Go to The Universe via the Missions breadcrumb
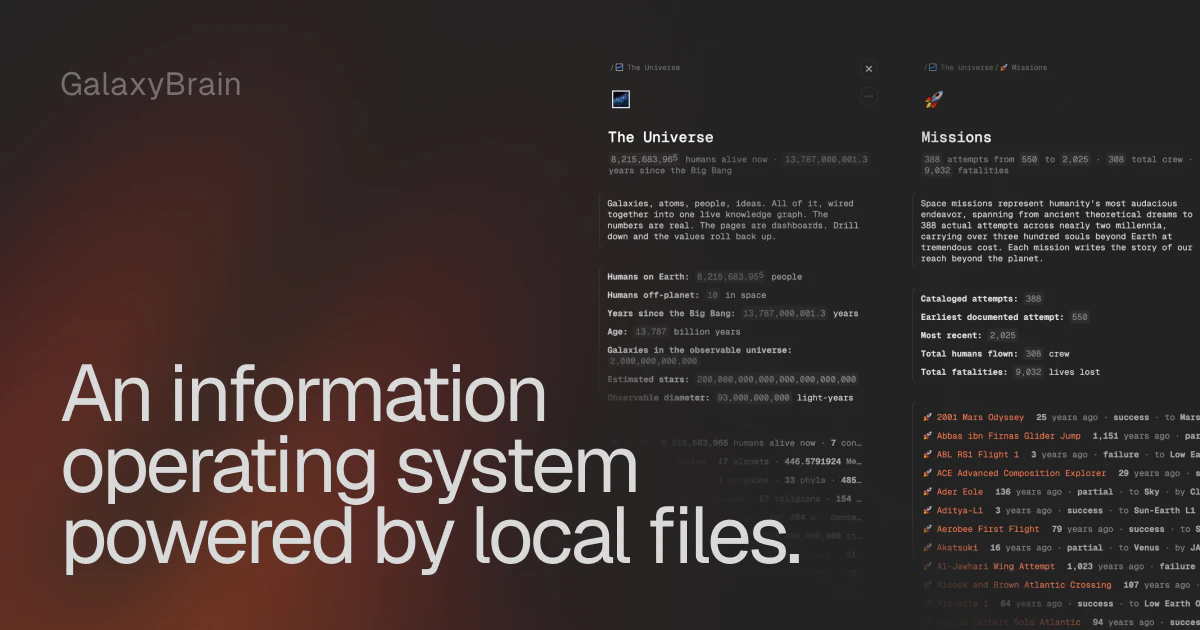 click(x=966, y=68)
